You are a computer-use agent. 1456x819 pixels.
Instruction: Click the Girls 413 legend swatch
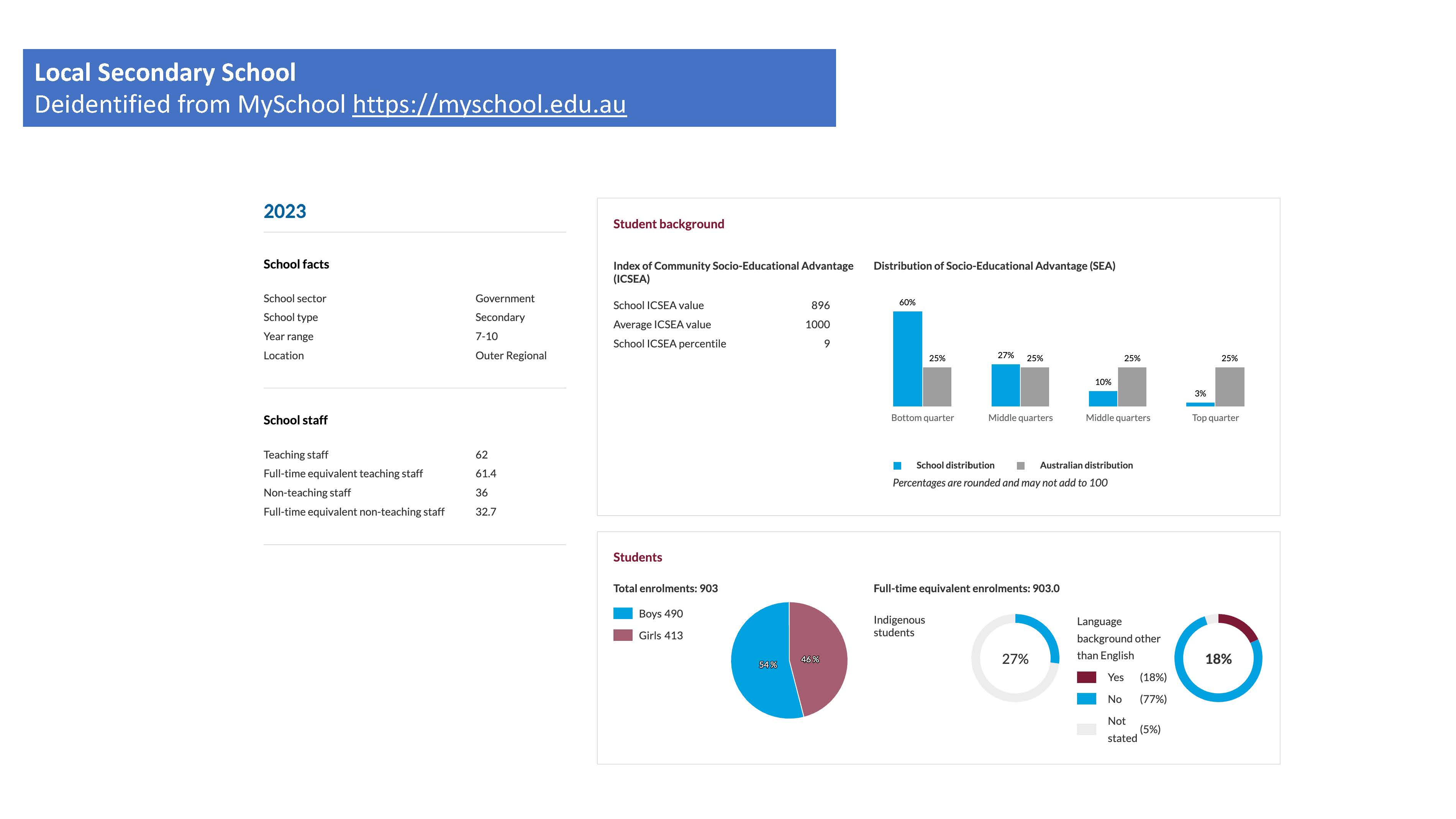click(x=622, y=635)
